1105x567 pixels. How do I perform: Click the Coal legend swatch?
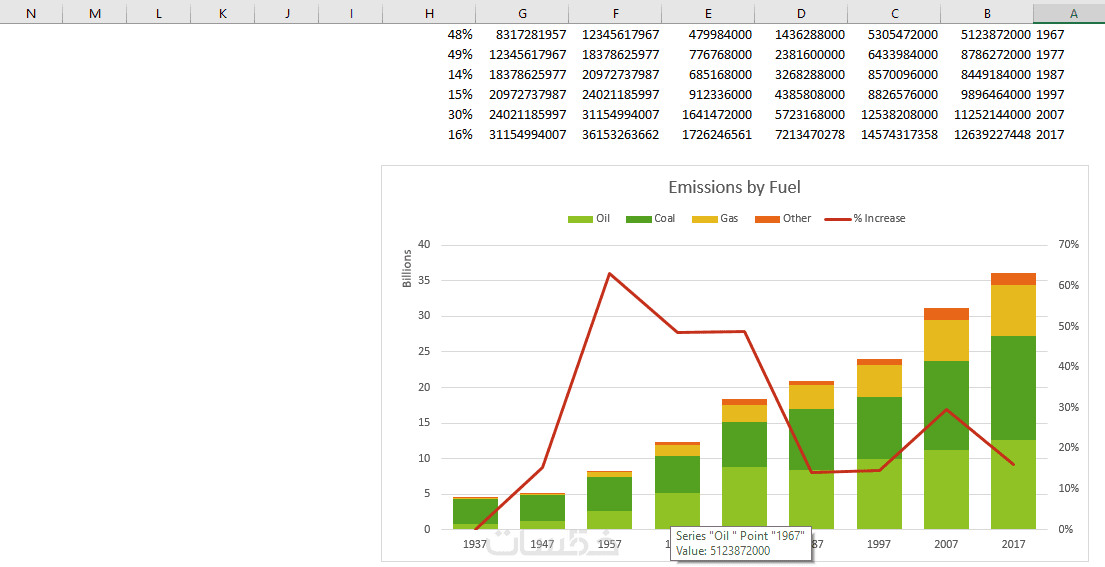coord(638,219)
